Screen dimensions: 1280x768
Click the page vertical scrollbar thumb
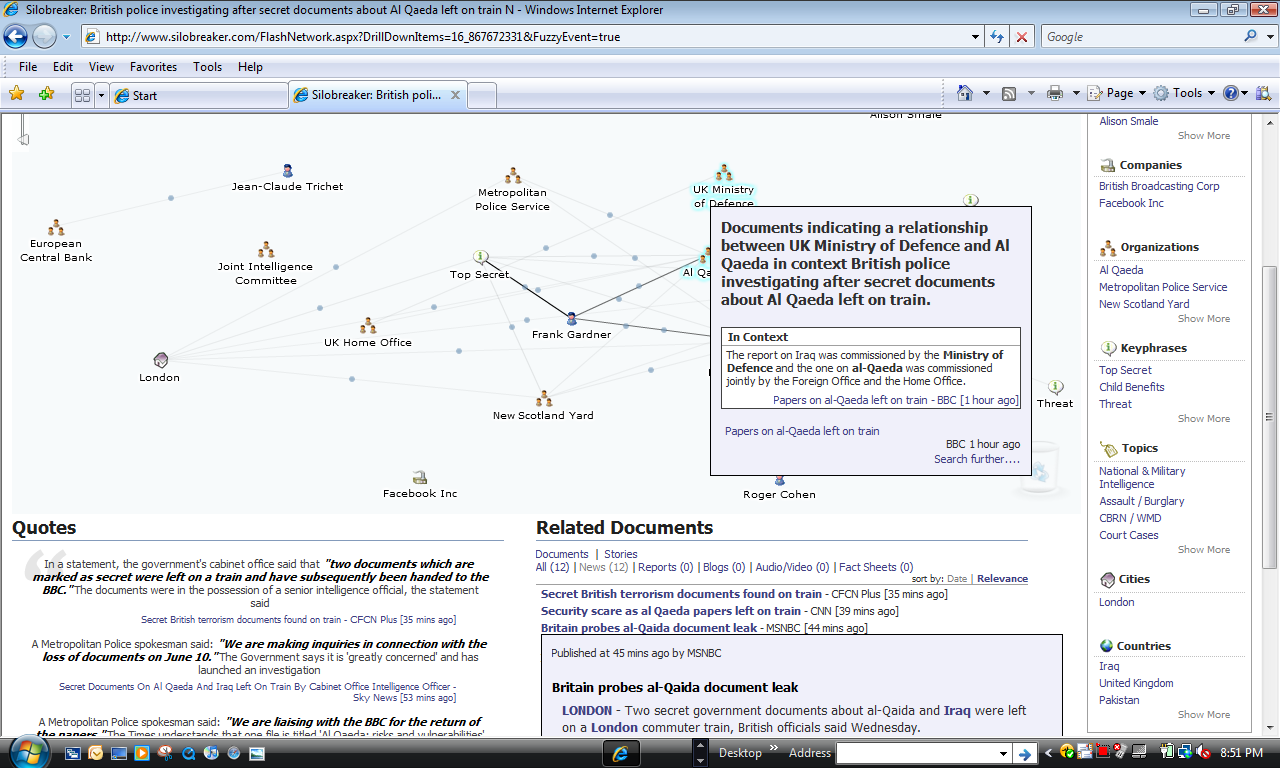tap(1271, 416)
